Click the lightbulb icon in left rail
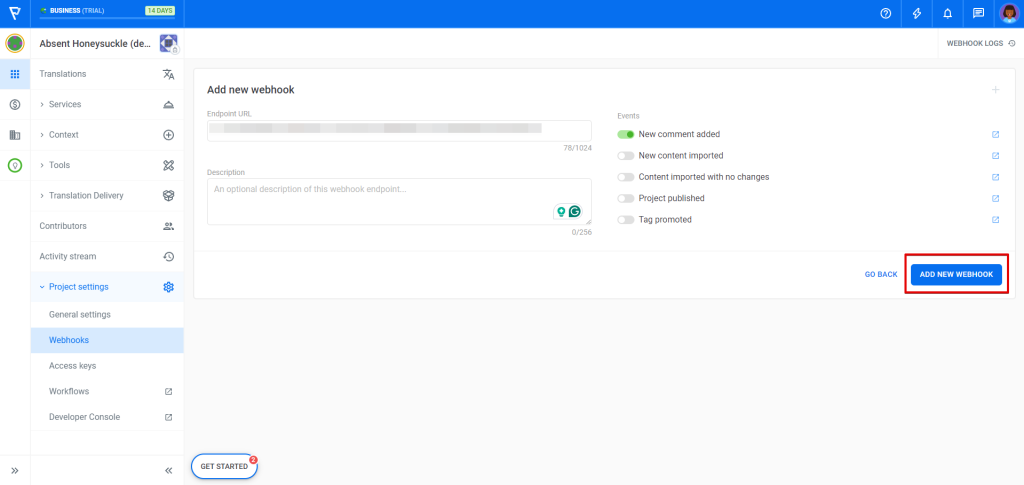 [x=15, y=166]
